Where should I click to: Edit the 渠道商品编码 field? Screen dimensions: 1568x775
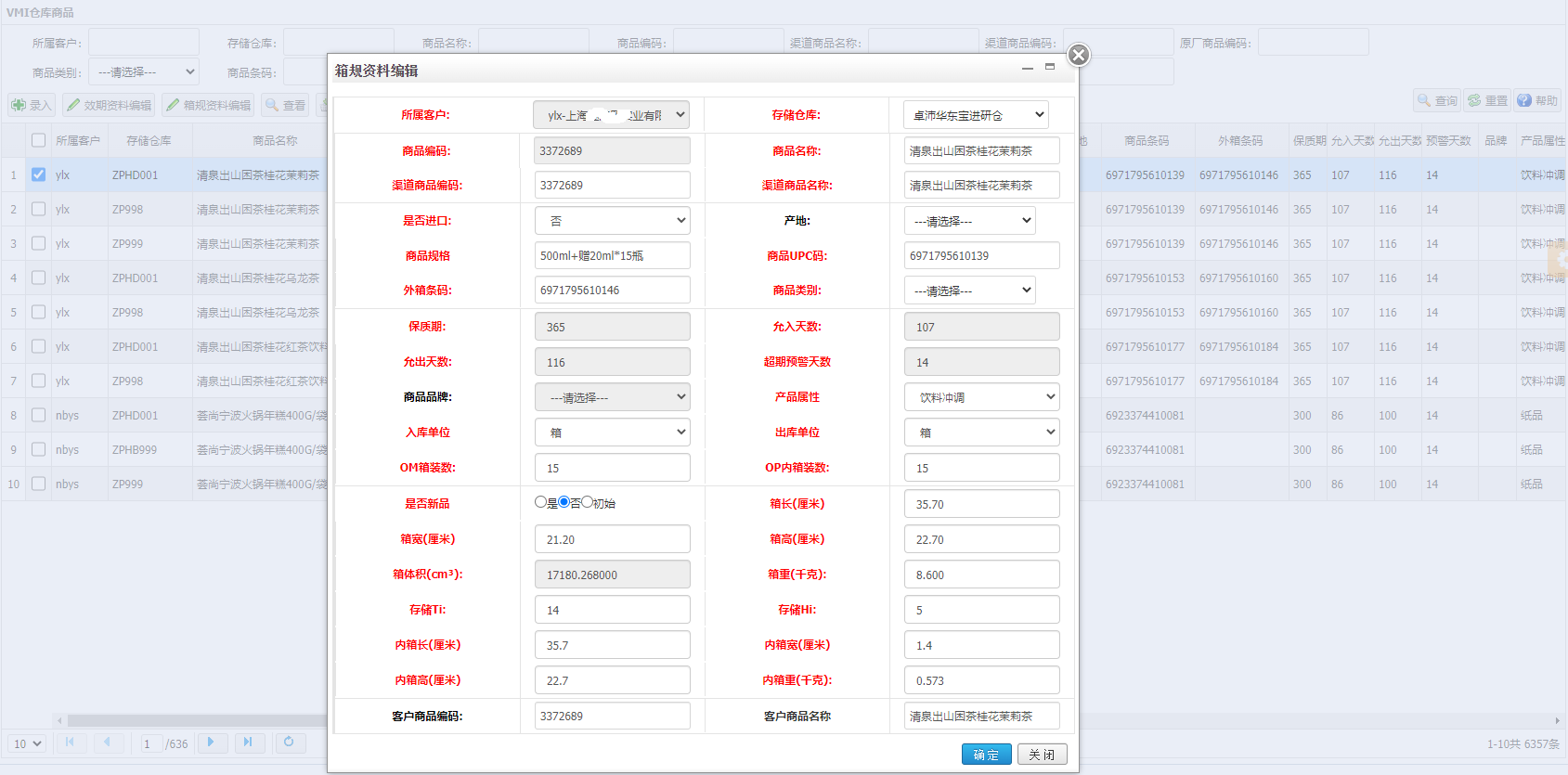[612, 185]
